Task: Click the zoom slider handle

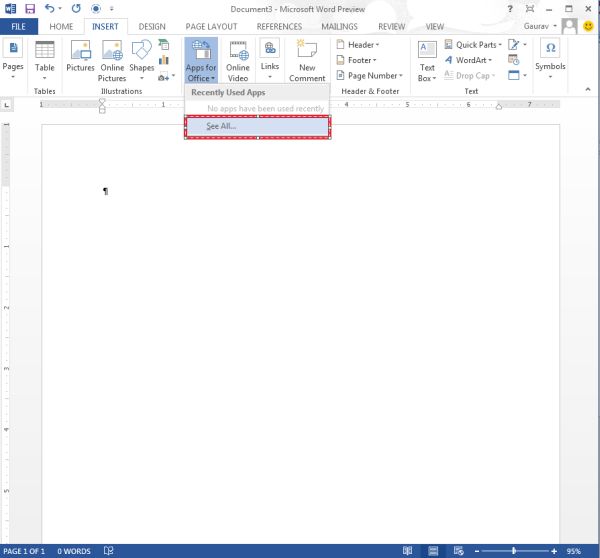Action: tap(514, 551)
